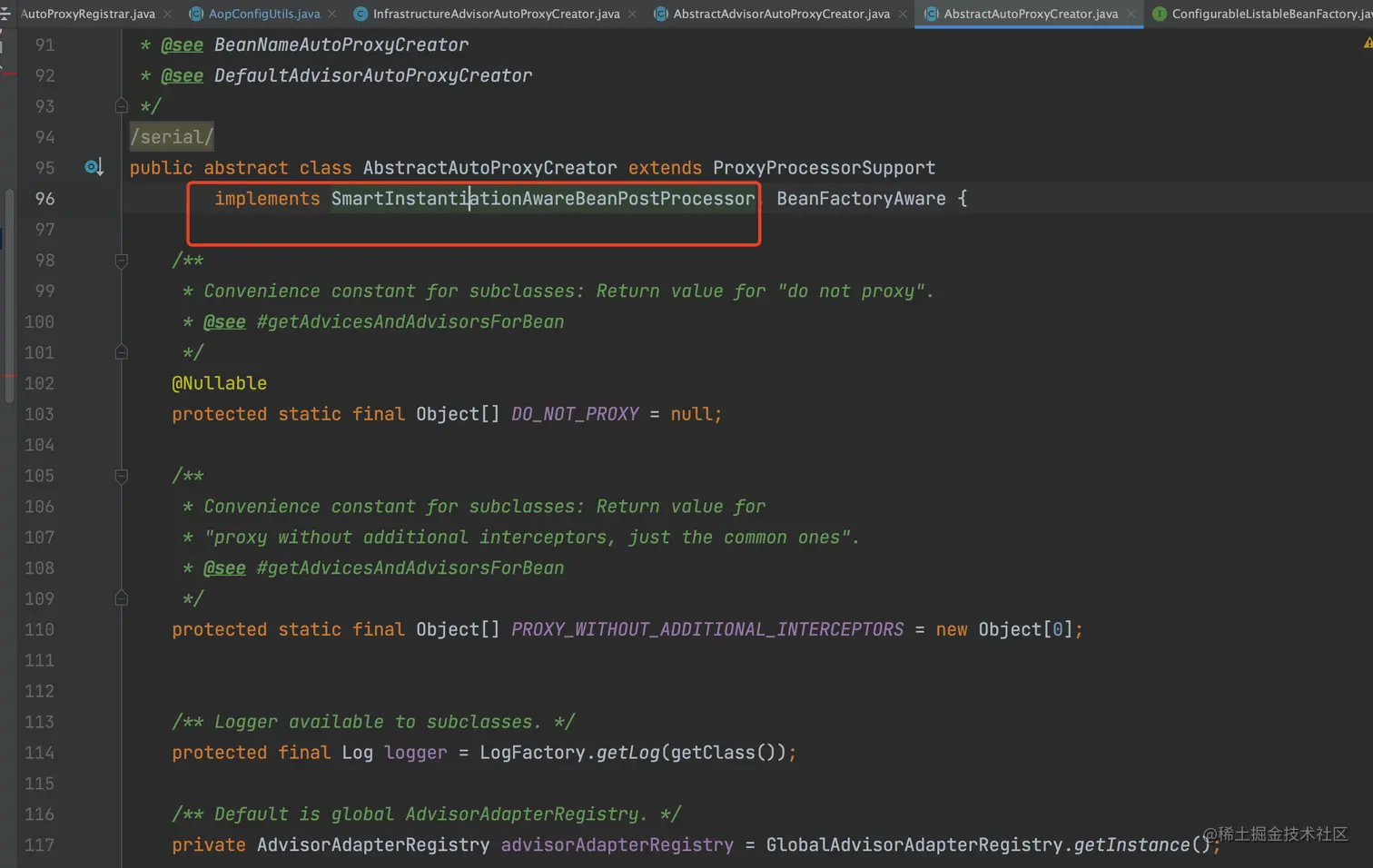Close the InfrastructureAdvisorAutoProxyCreator.java tab
The height and width of the screenshot is (868, 1373).
point(632,14)
